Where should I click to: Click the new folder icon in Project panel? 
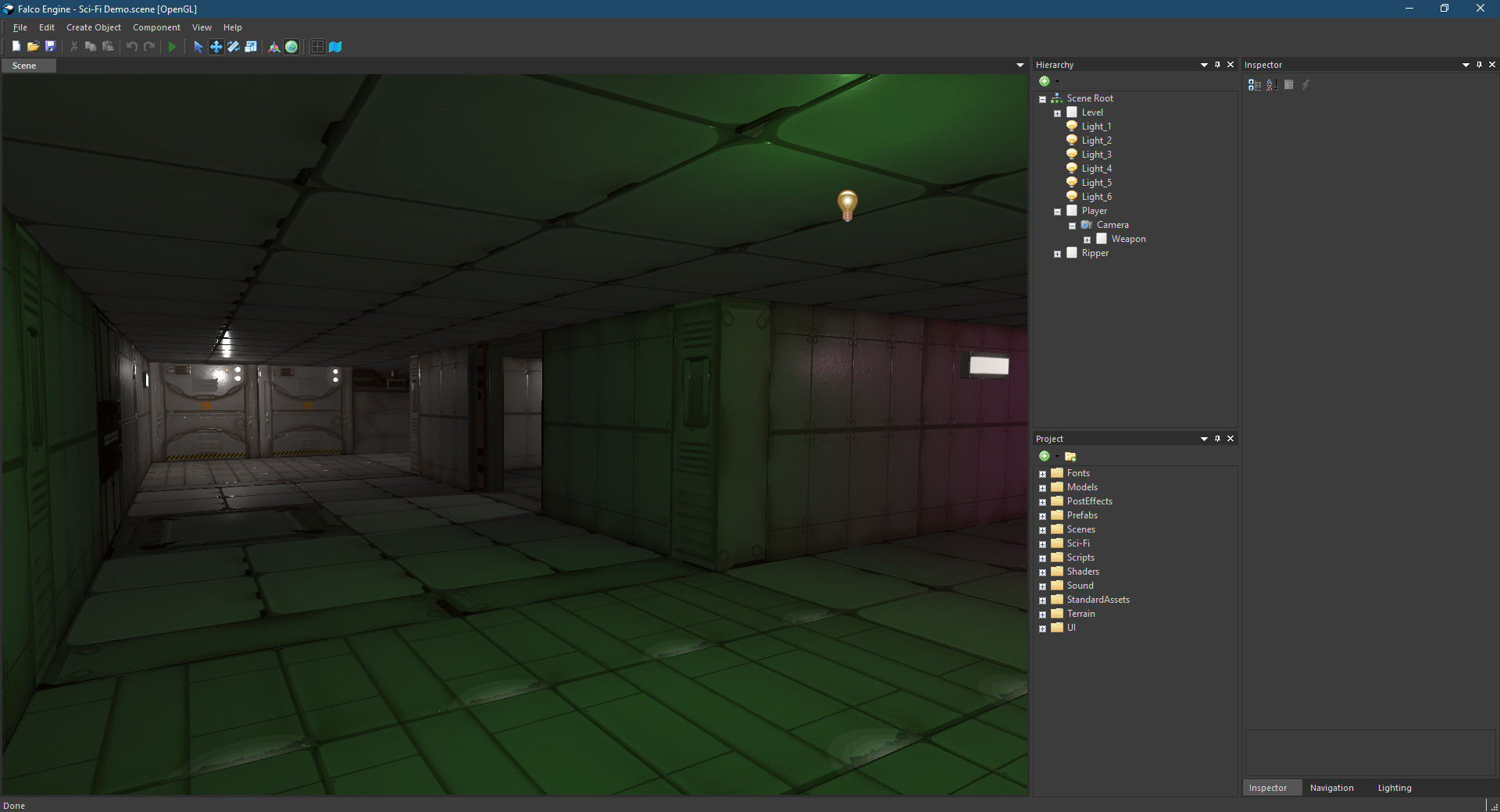(1071, 457)
